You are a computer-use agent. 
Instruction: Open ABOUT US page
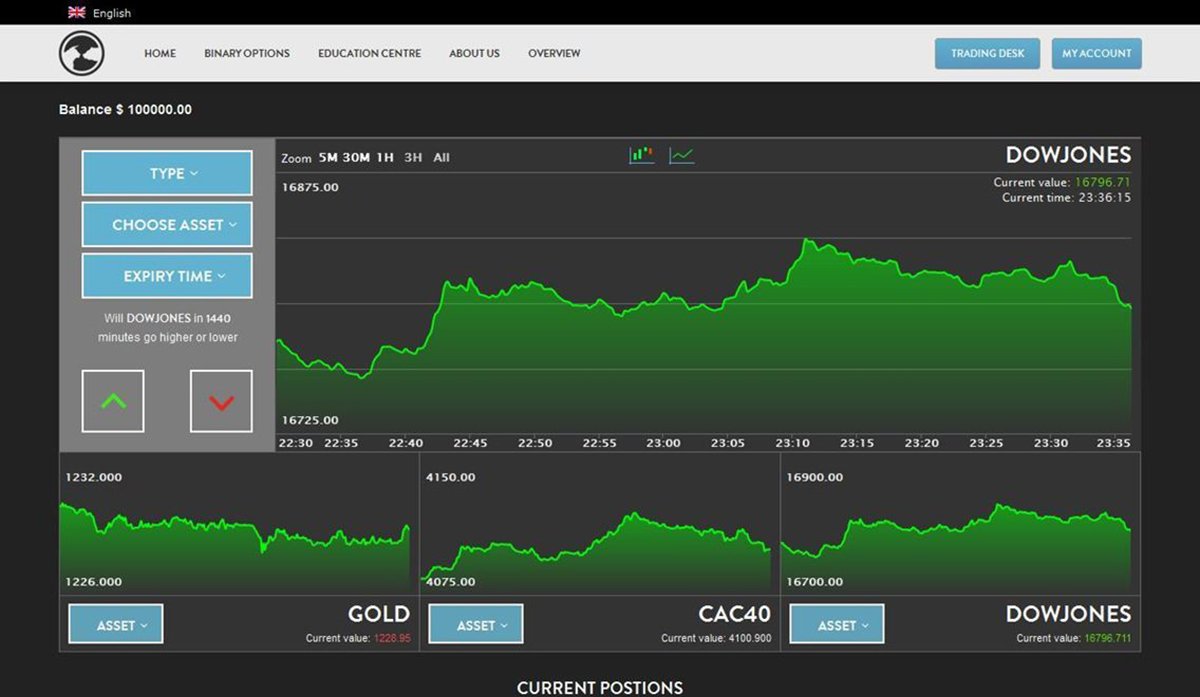tap(474, 54)
